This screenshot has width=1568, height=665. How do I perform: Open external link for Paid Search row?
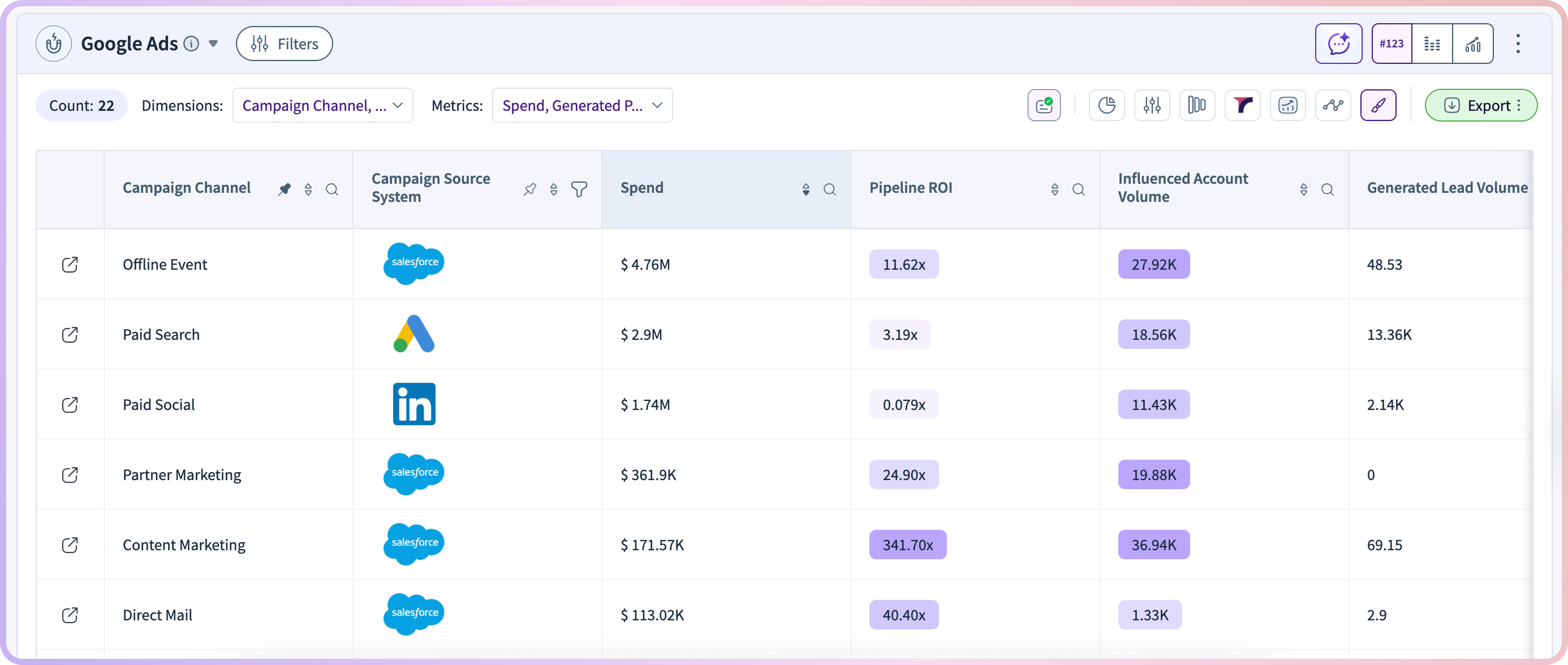point(70,335)
